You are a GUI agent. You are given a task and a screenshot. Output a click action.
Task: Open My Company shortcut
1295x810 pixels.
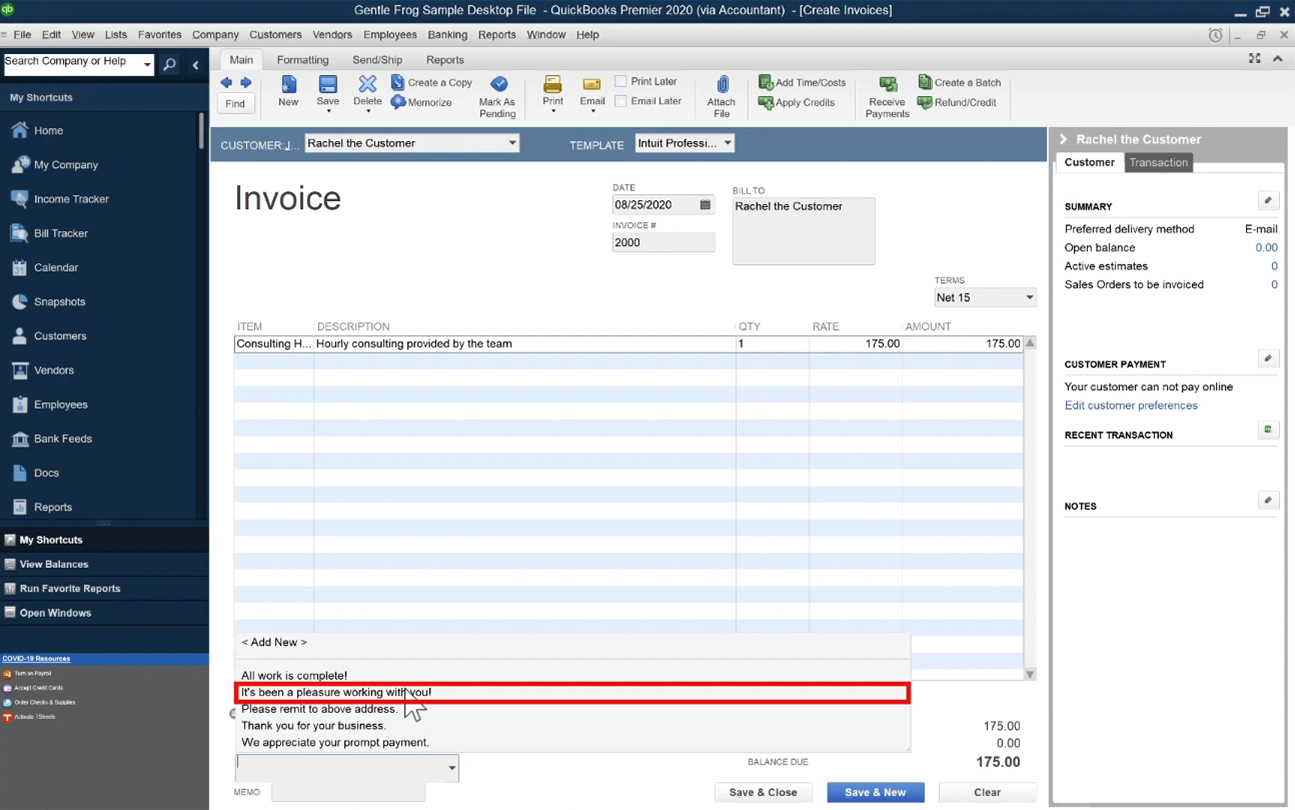click(55, 165)
